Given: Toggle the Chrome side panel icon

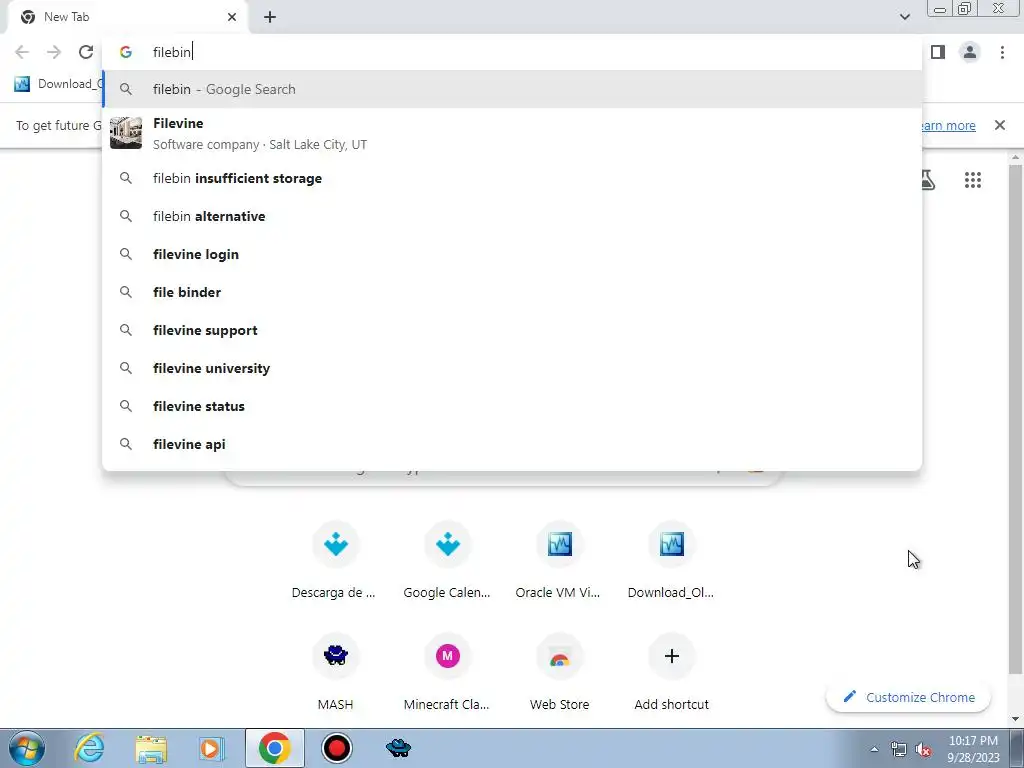Looking at the screenshot, I should click(x=938, y=52).
